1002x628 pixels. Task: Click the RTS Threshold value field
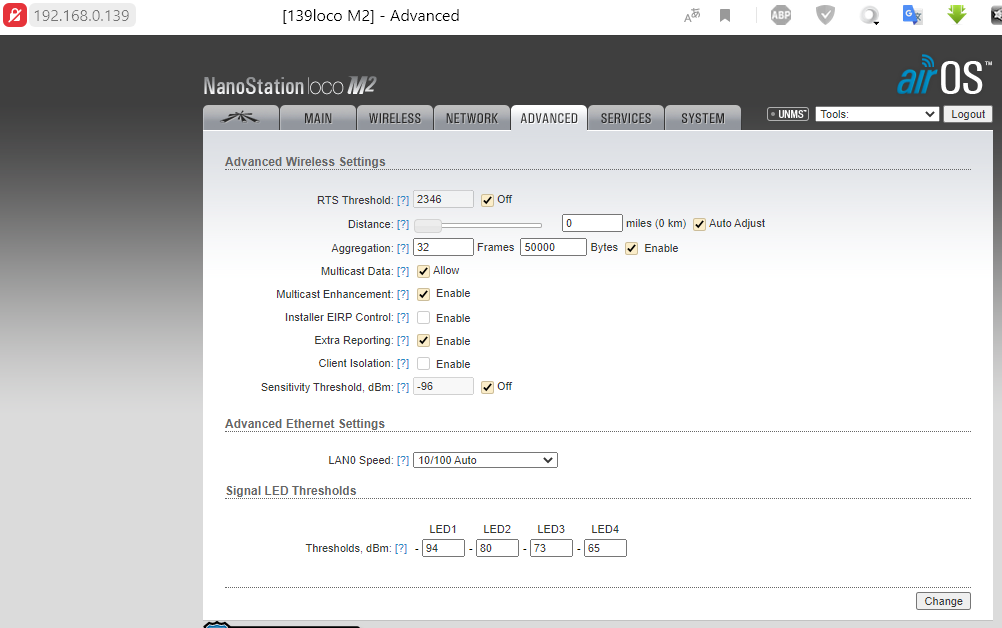(x=443, y=199)
